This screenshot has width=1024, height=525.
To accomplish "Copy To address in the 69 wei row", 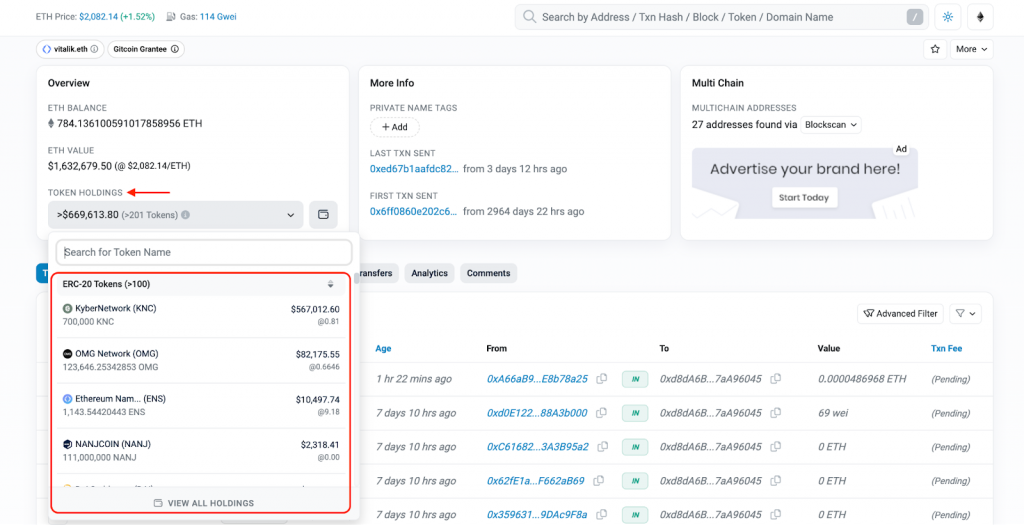I will (776, 413).
